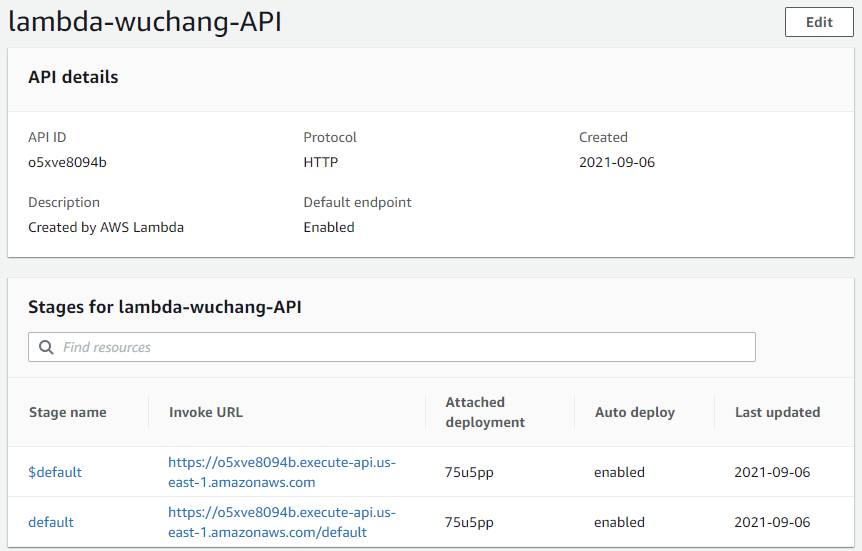Click the HTTP protocol value
862x551 pixels.
coord(322,162)
